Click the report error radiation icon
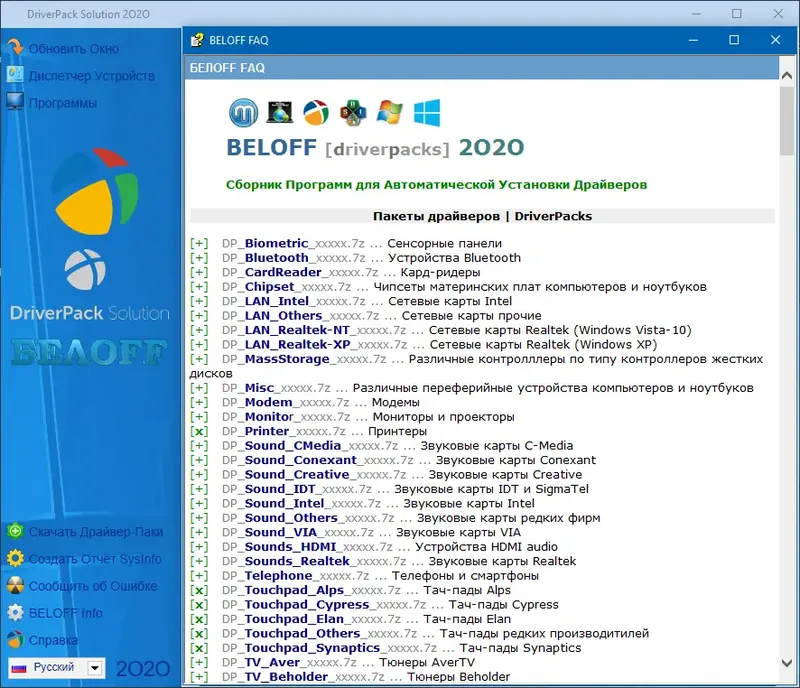This screenshot has height=688, width=800. [15, 585]
